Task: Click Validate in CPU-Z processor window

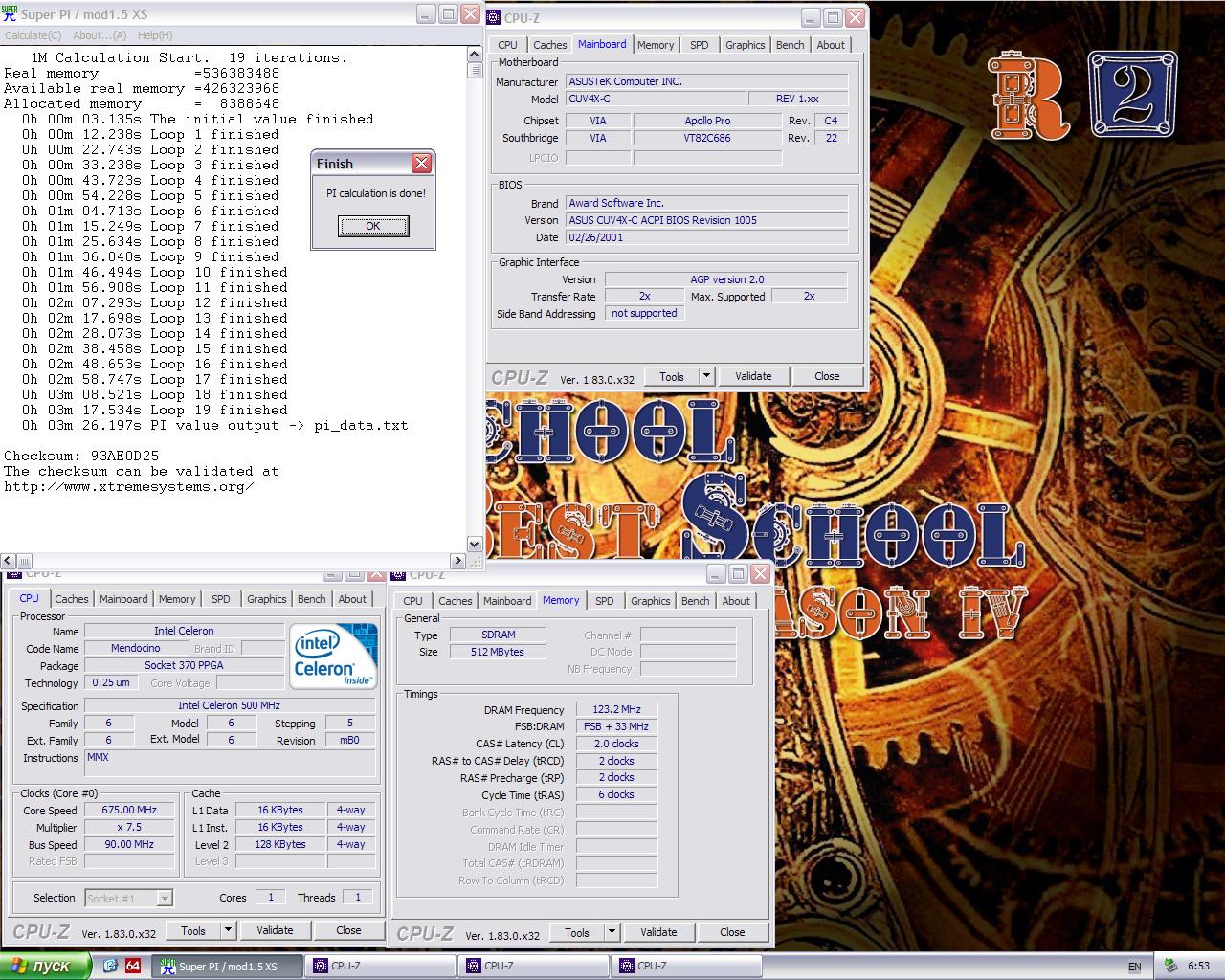Action: [275, 931]
